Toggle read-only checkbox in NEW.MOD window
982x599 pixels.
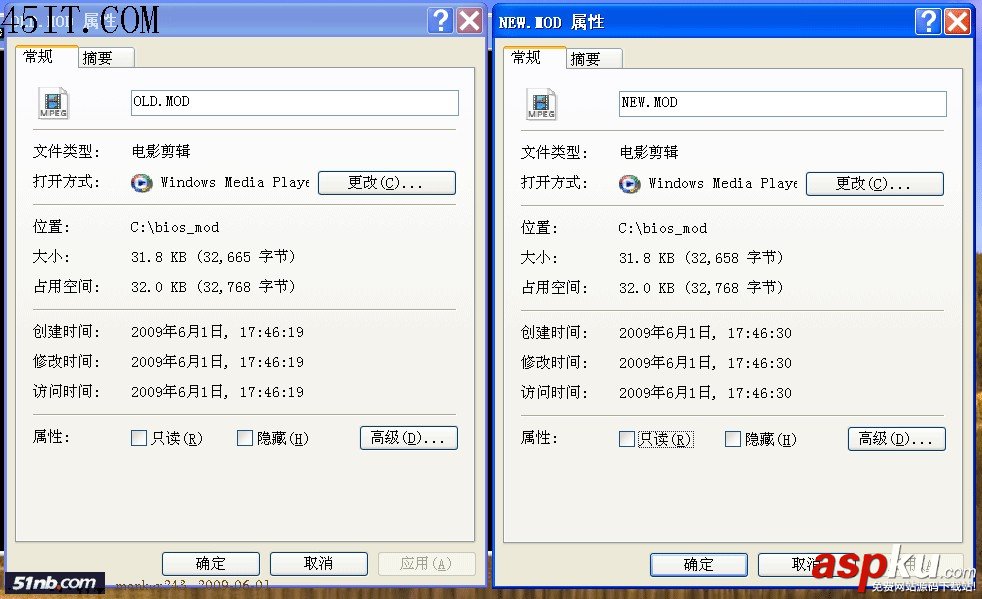click(x=626, y=439)
